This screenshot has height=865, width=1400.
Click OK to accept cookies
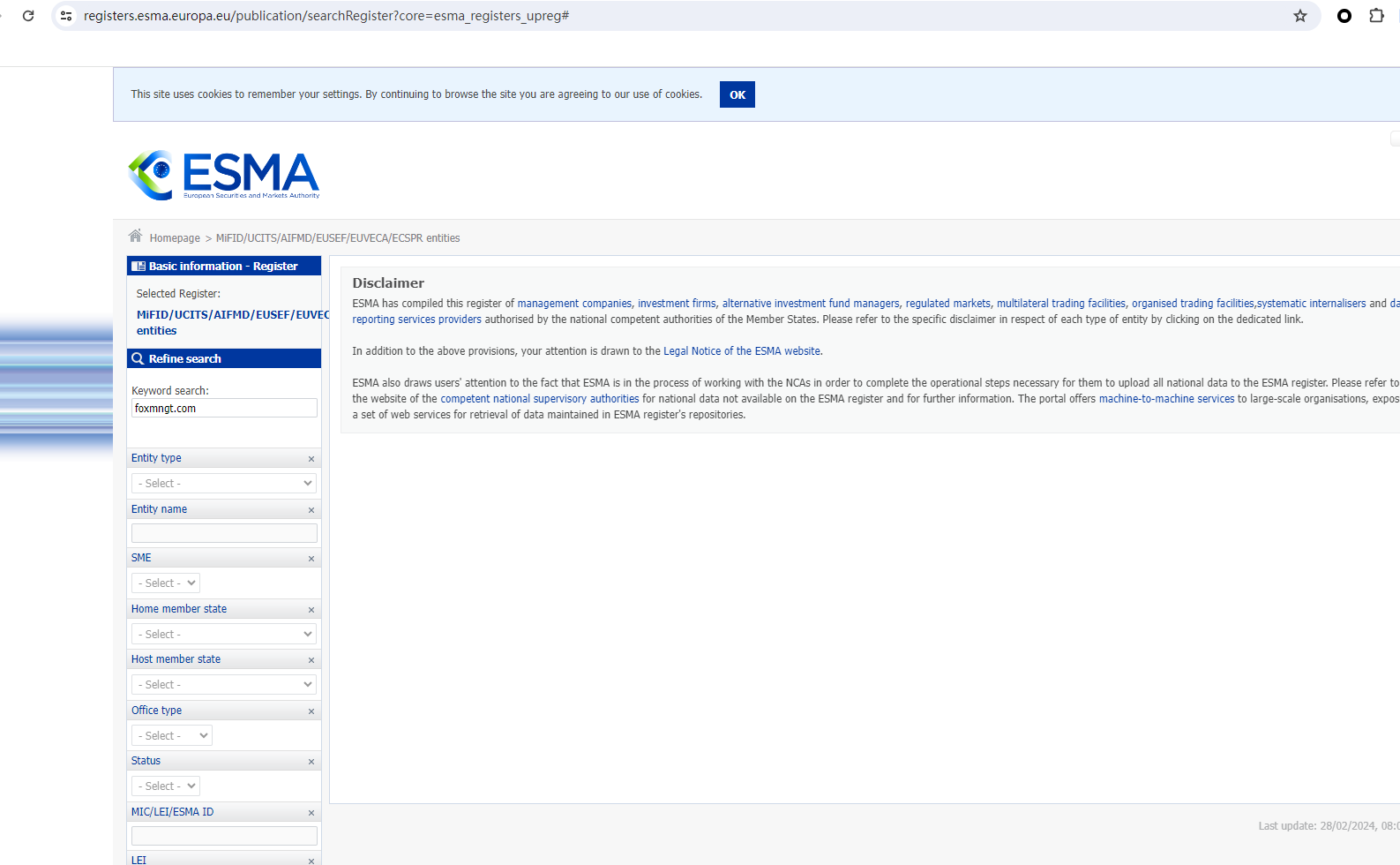737,94
